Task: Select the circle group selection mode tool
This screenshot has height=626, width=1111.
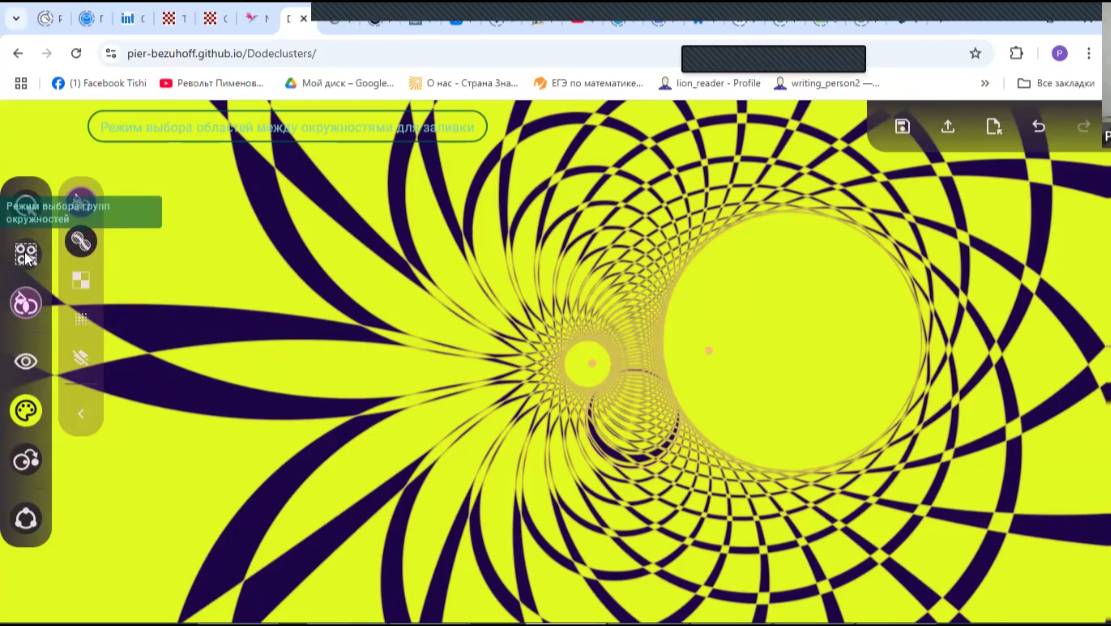Action: (x=26, y=255)
